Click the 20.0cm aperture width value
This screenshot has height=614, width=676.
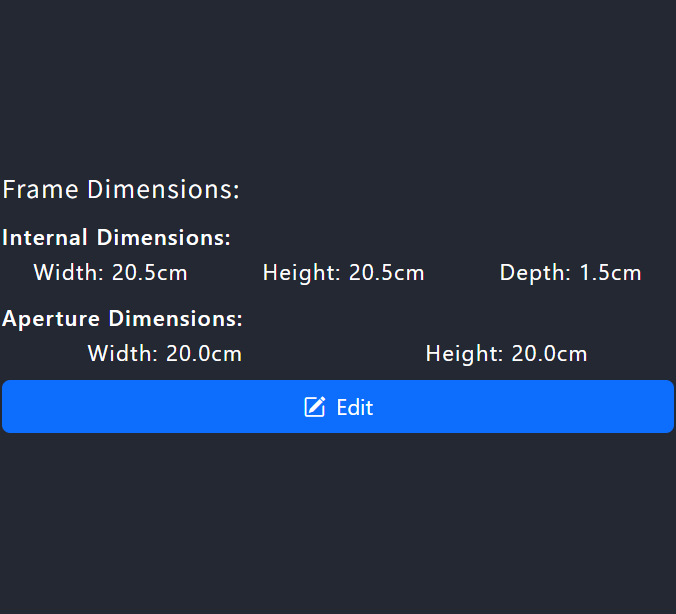[x=203, y=353]
